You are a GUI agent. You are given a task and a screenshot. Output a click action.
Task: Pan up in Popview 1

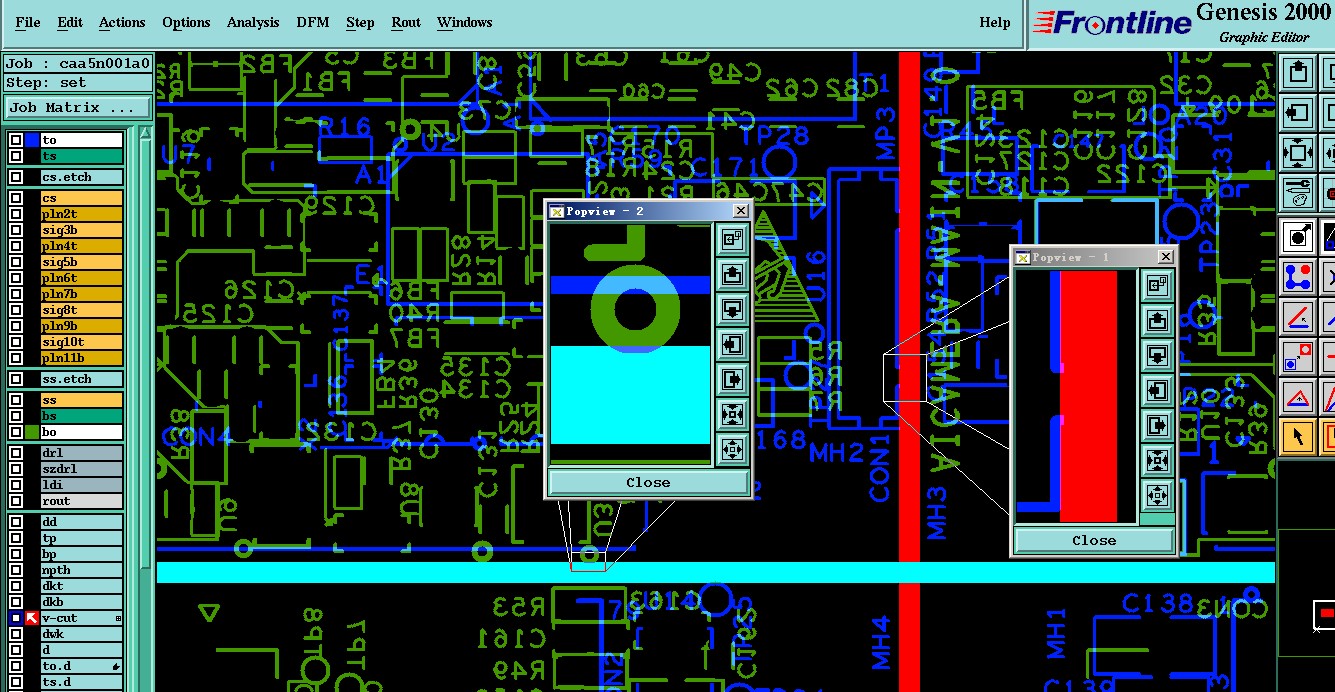pos(1158,320)
